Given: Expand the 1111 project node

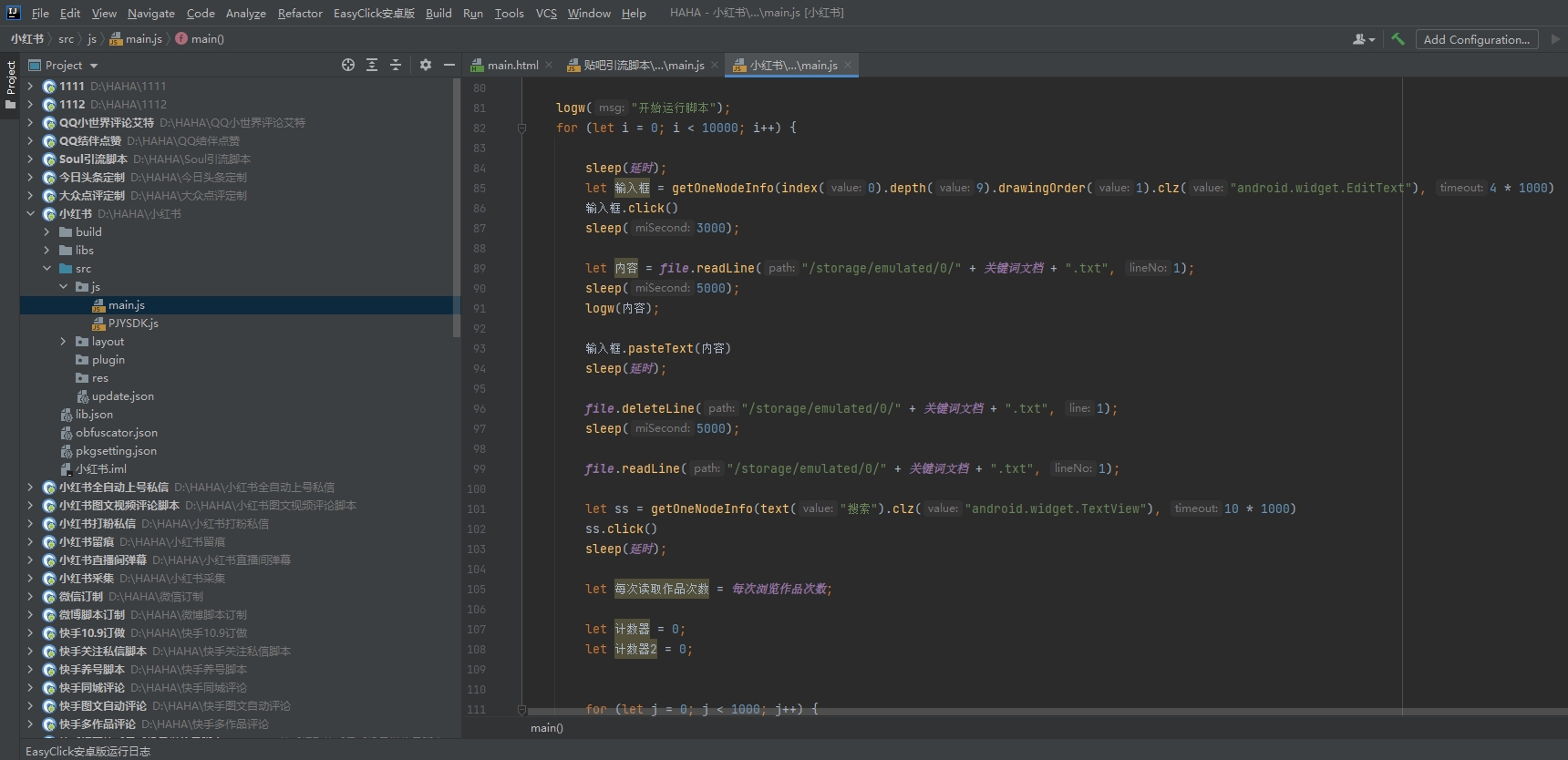Looking at the screenshot, I should (30, 86).
